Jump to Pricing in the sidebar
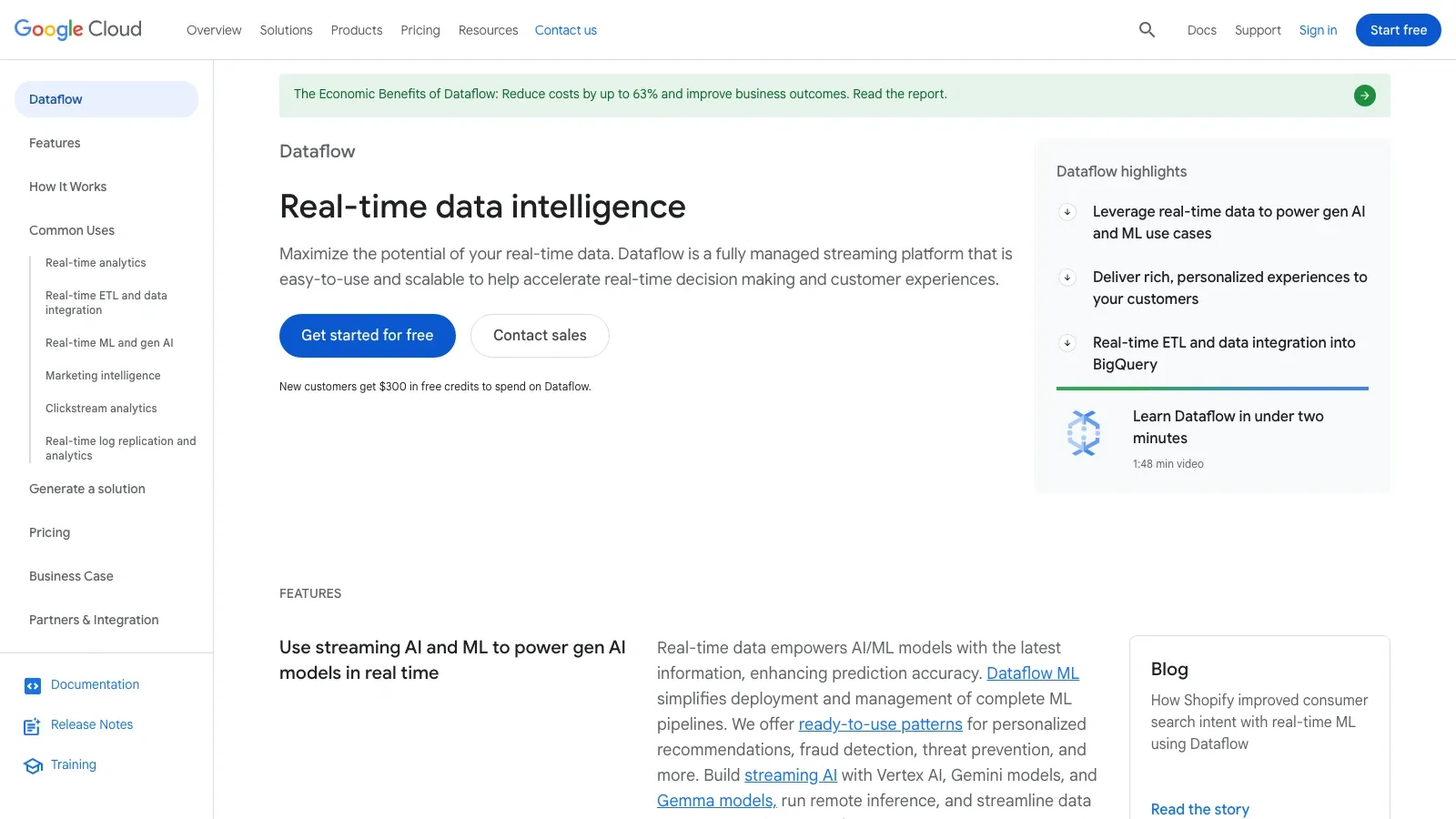This screenshot has width=1456, height=819. pyautogui.click(x=49, y=532)
